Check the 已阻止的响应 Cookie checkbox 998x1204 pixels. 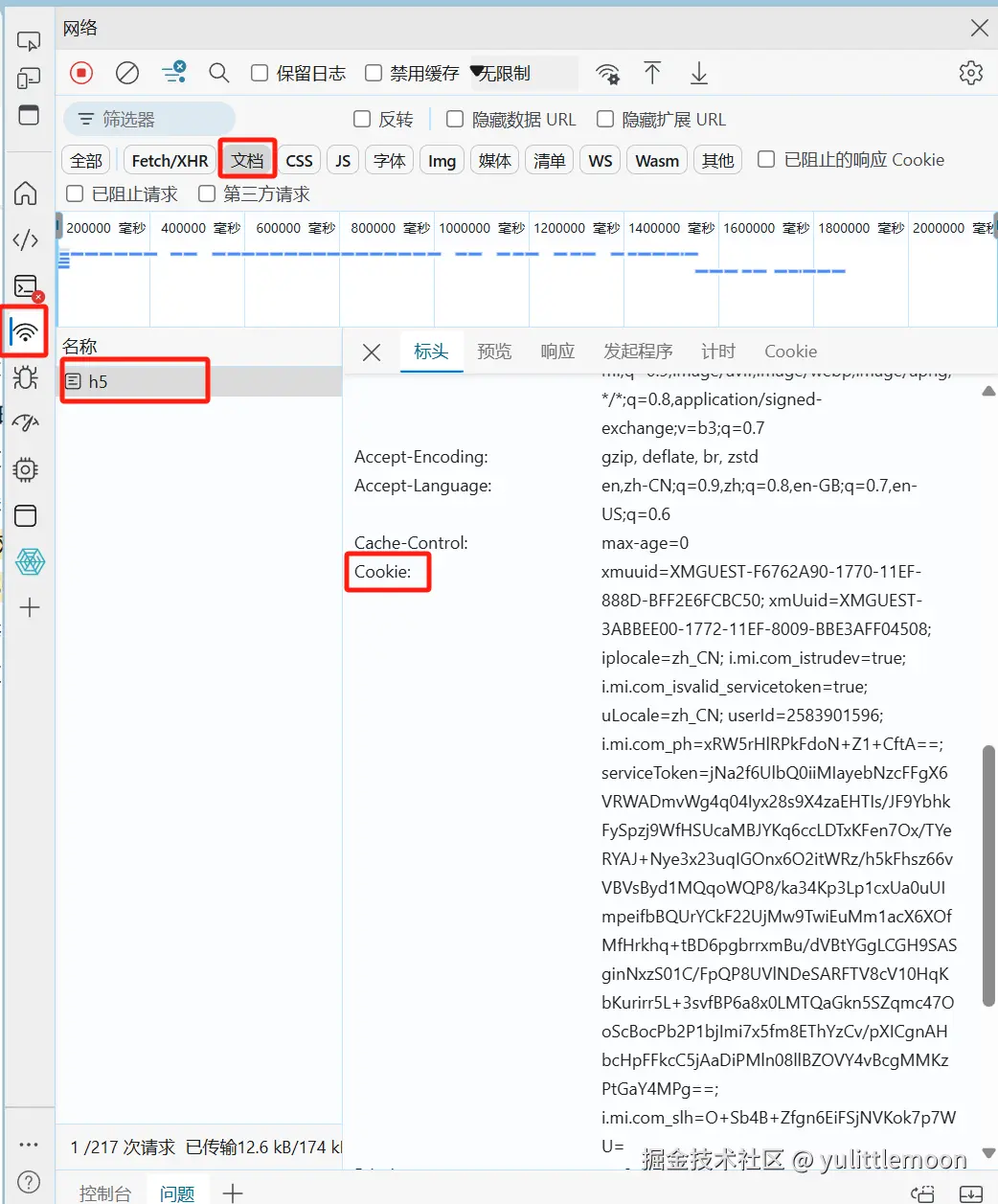[x=766, y=159]
